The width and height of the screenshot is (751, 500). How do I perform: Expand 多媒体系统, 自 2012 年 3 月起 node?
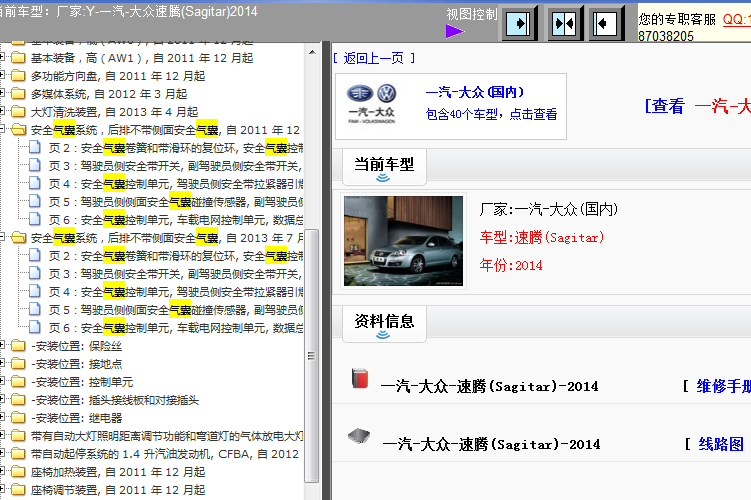[2, 94]
